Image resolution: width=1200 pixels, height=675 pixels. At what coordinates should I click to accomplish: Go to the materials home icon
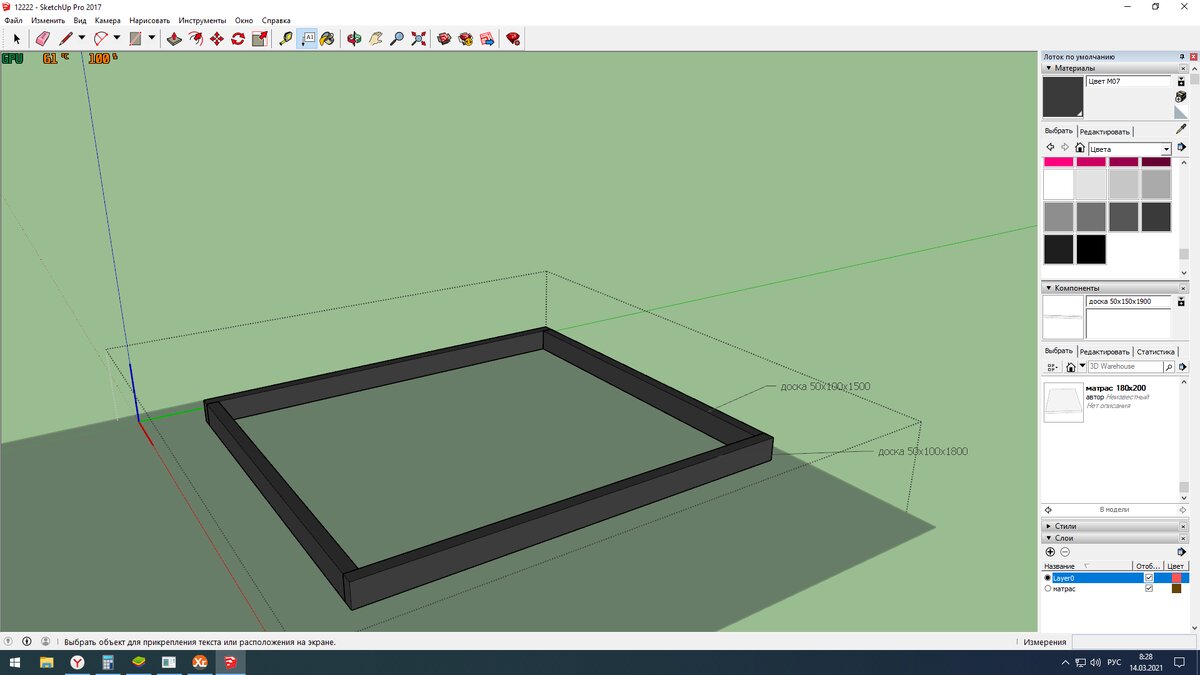point(1080,148)
